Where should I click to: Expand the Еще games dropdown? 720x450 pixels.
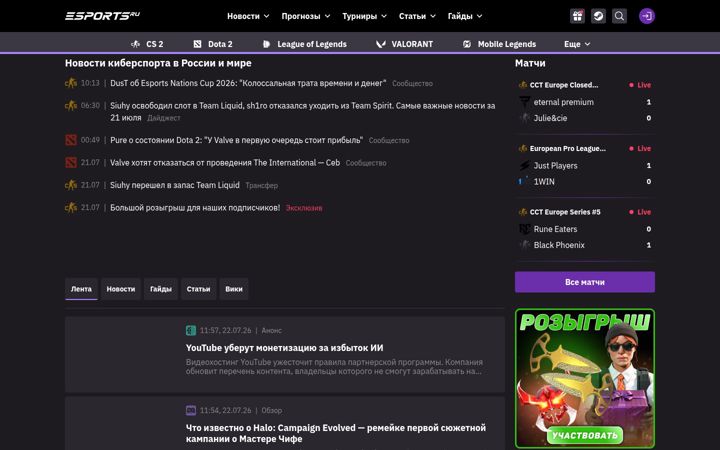pyautogui.click(x=577, y=44)
